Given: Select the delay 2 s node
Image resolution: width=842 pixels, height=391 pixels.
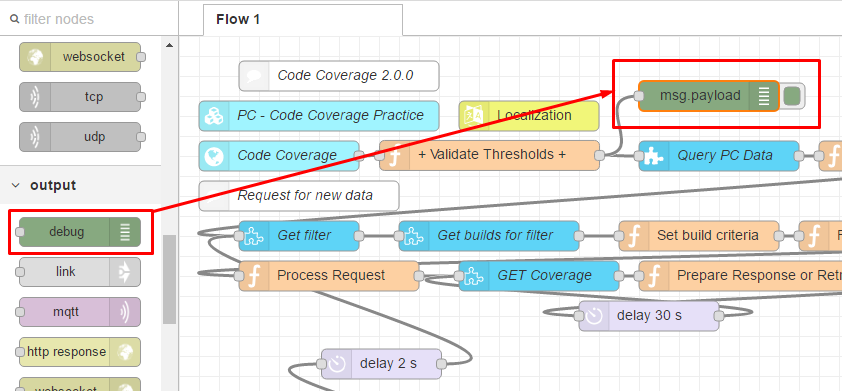Looking at the screenshot, I should pos(381,364).
